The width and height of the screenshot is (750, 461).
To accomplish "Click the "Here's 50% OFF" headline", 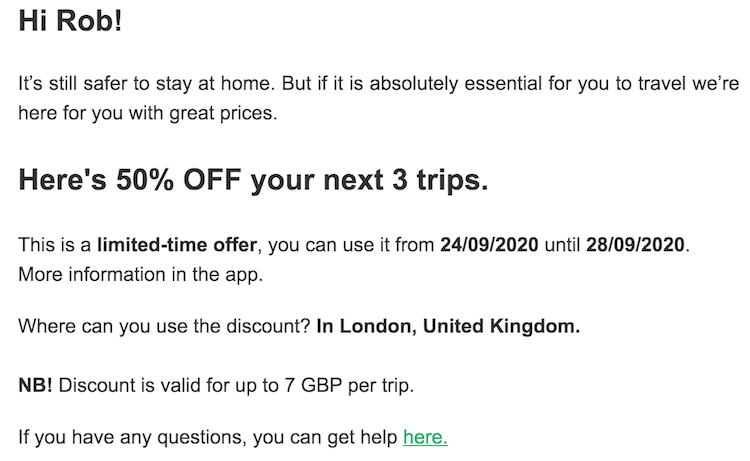I will 130,180.
